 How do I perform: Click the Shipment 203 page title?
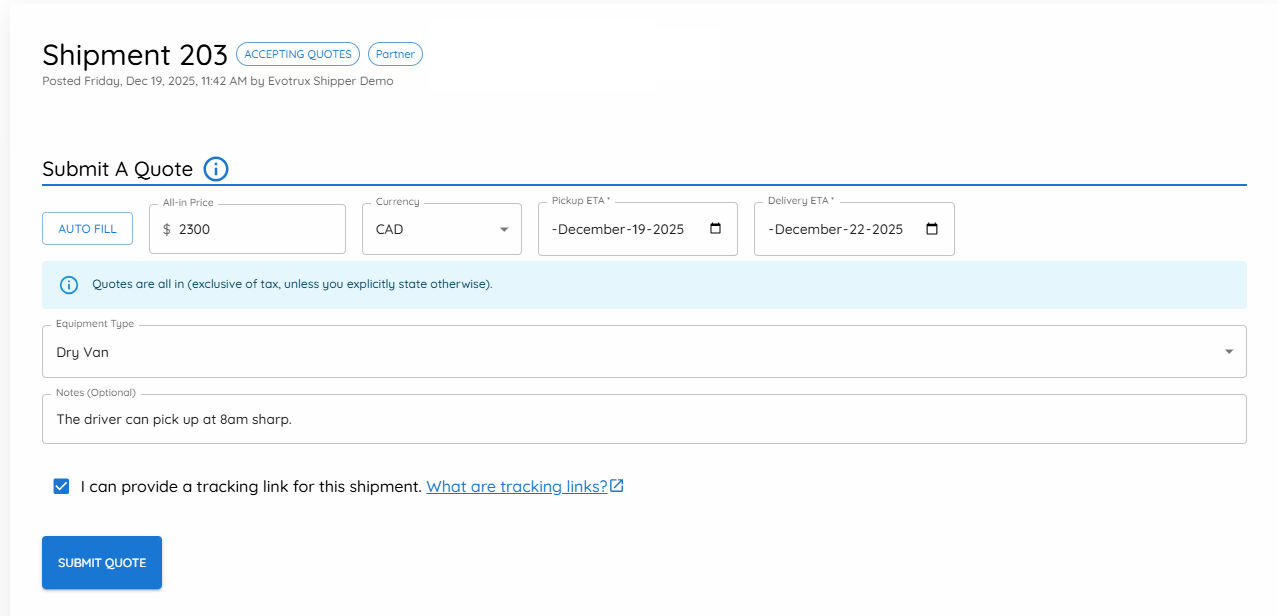tap(135, 54)
